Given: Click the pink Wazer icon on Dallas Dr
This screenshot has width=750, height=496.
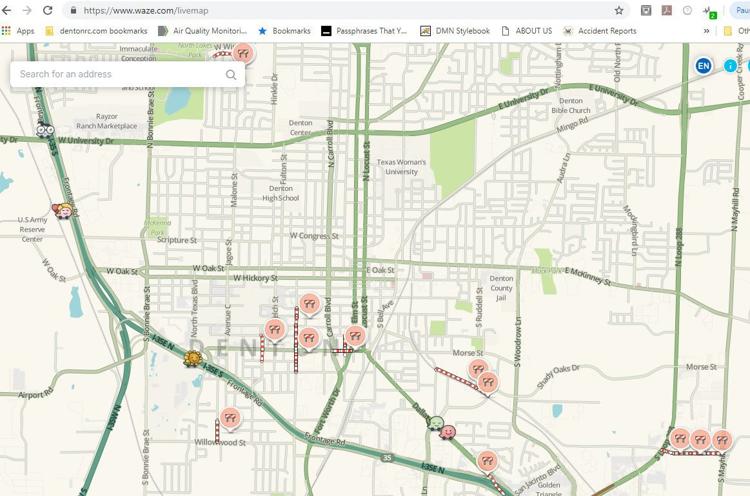Looking at the screenshot, I should pyautogui.click(x=448, y=432).
